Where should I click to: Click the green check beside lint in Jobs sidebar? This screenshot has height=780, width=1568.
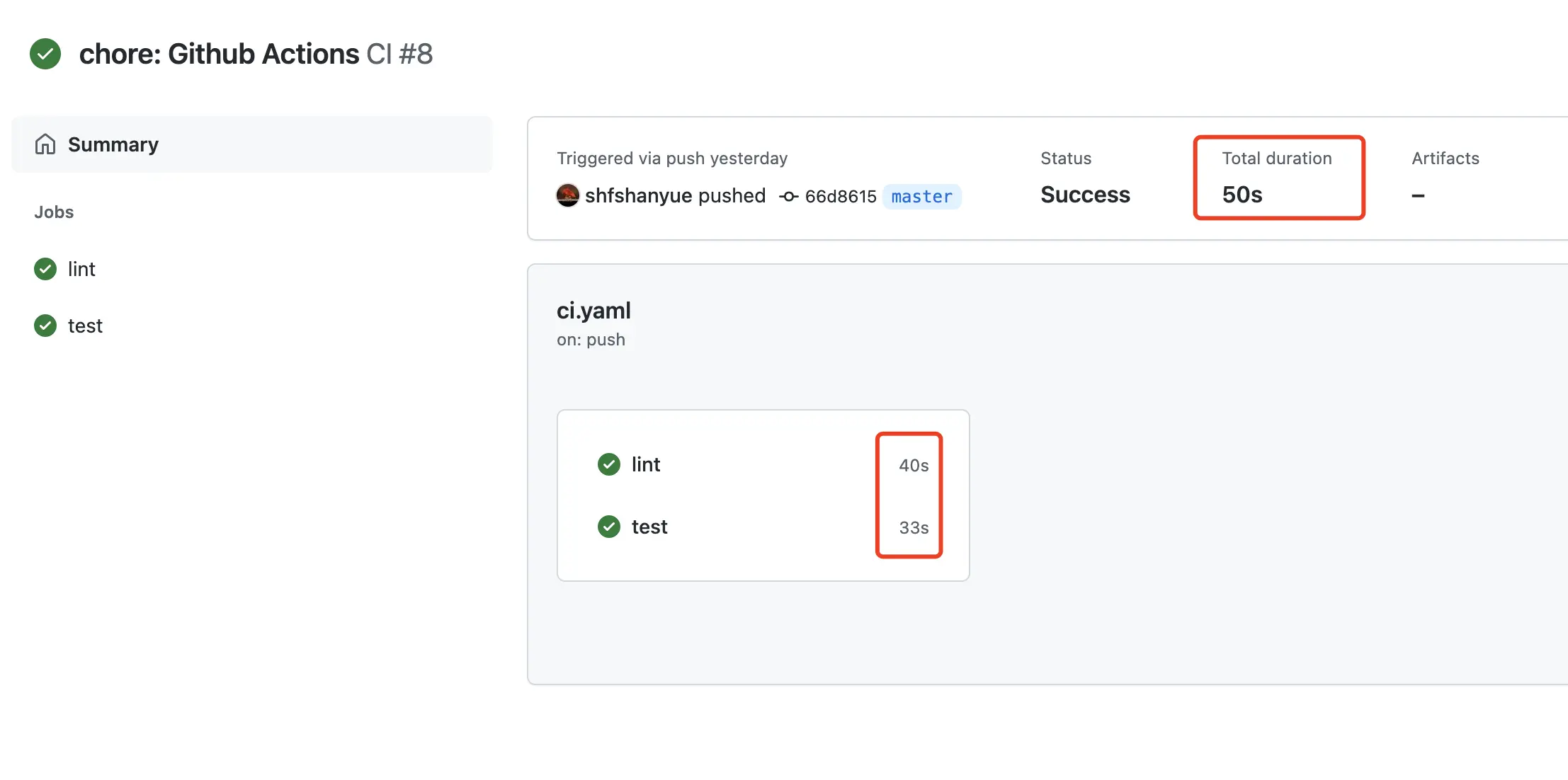(45, 269)
